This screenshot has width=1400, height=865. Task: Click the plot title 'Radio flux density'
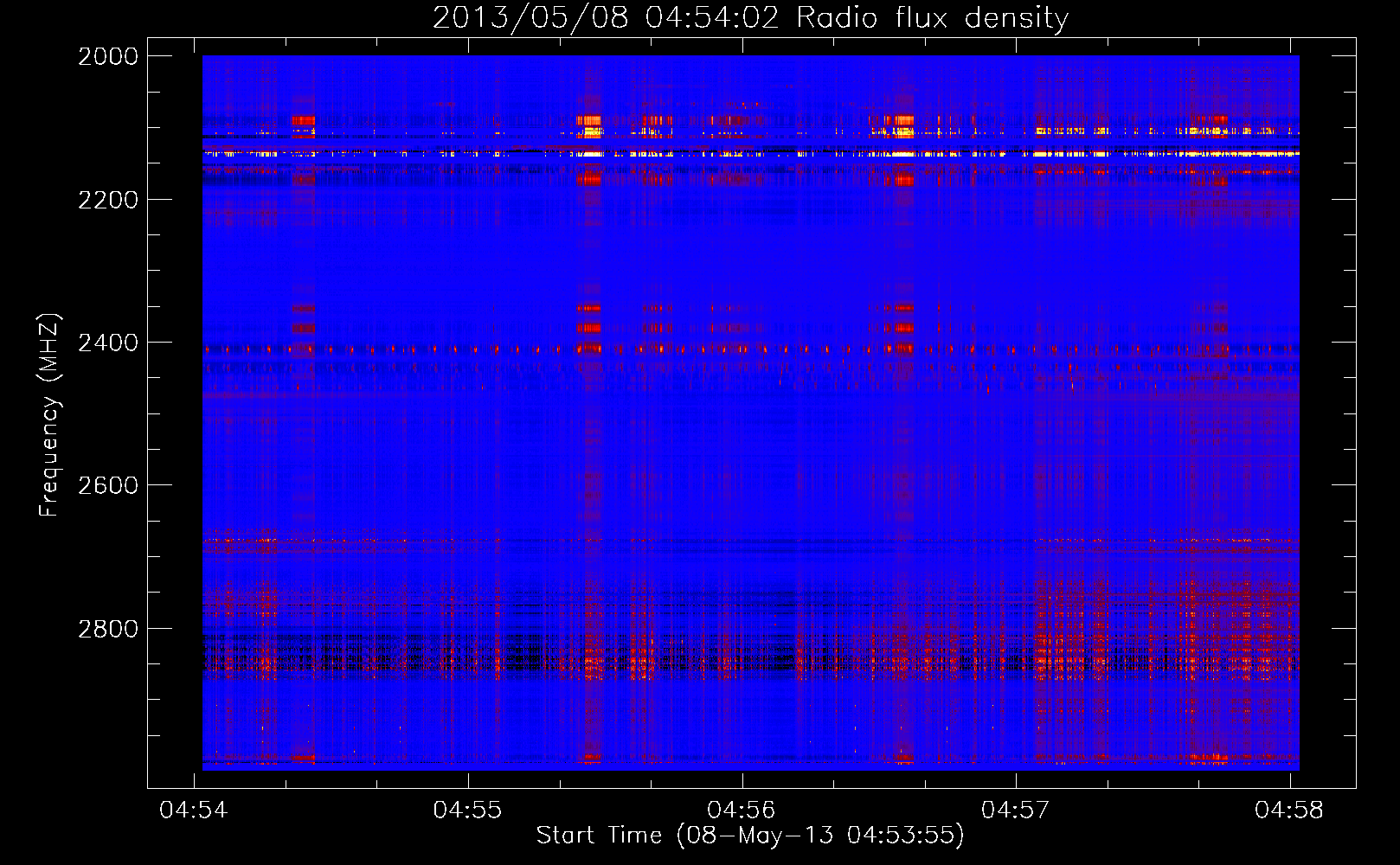(x=933, y=17)
